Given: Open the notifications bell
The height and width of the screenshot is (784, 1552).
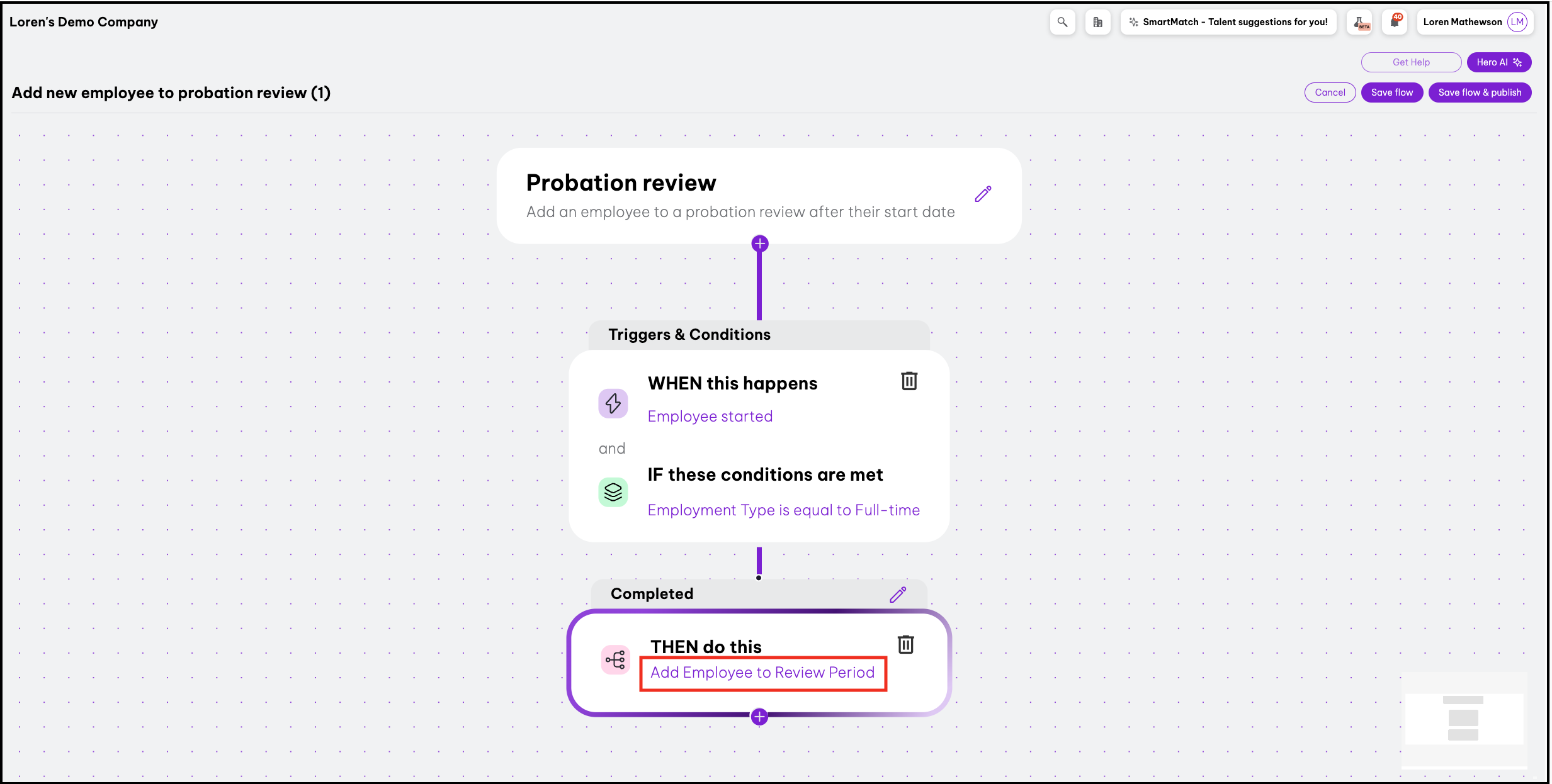Looking at the screenshot, I should [x=1395, y=22].
